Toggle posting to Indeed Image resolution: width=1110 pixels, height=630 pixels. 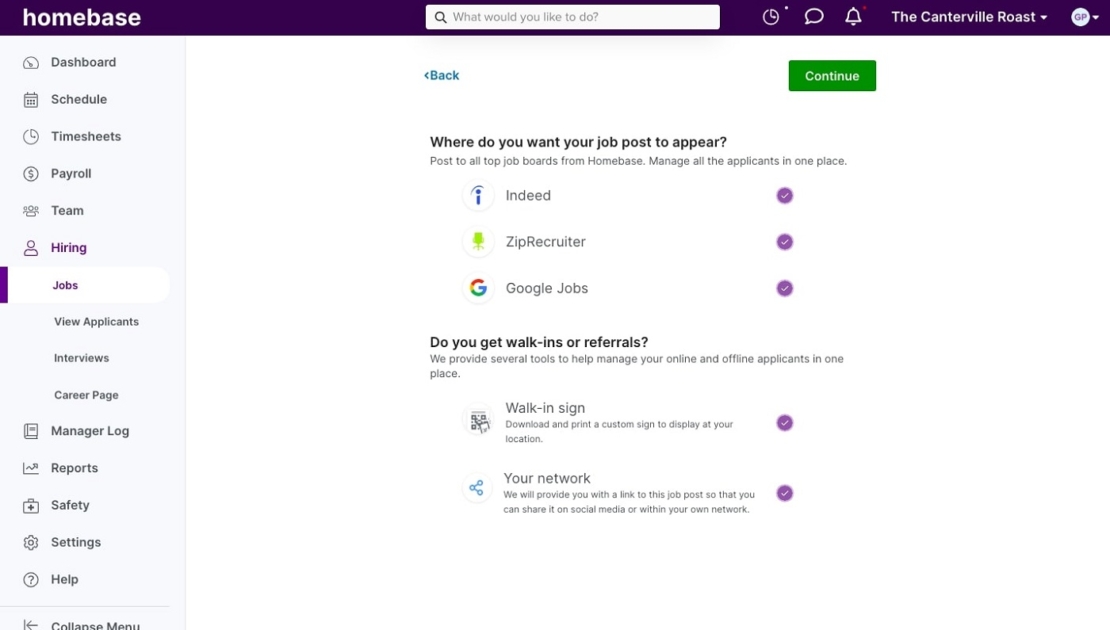click(784, 196)
